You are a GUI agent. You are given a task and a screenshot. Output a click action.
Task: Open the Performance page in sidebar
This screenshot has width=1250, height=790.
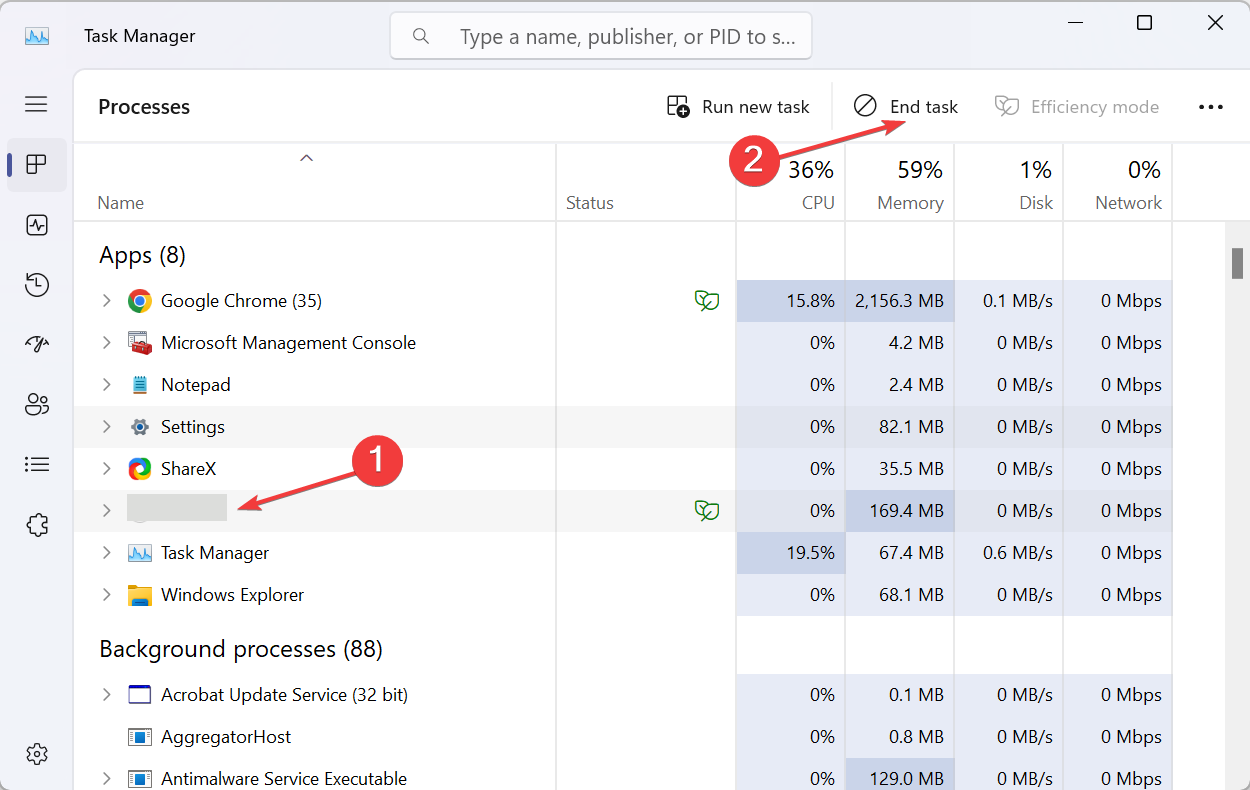click(37, 225)
